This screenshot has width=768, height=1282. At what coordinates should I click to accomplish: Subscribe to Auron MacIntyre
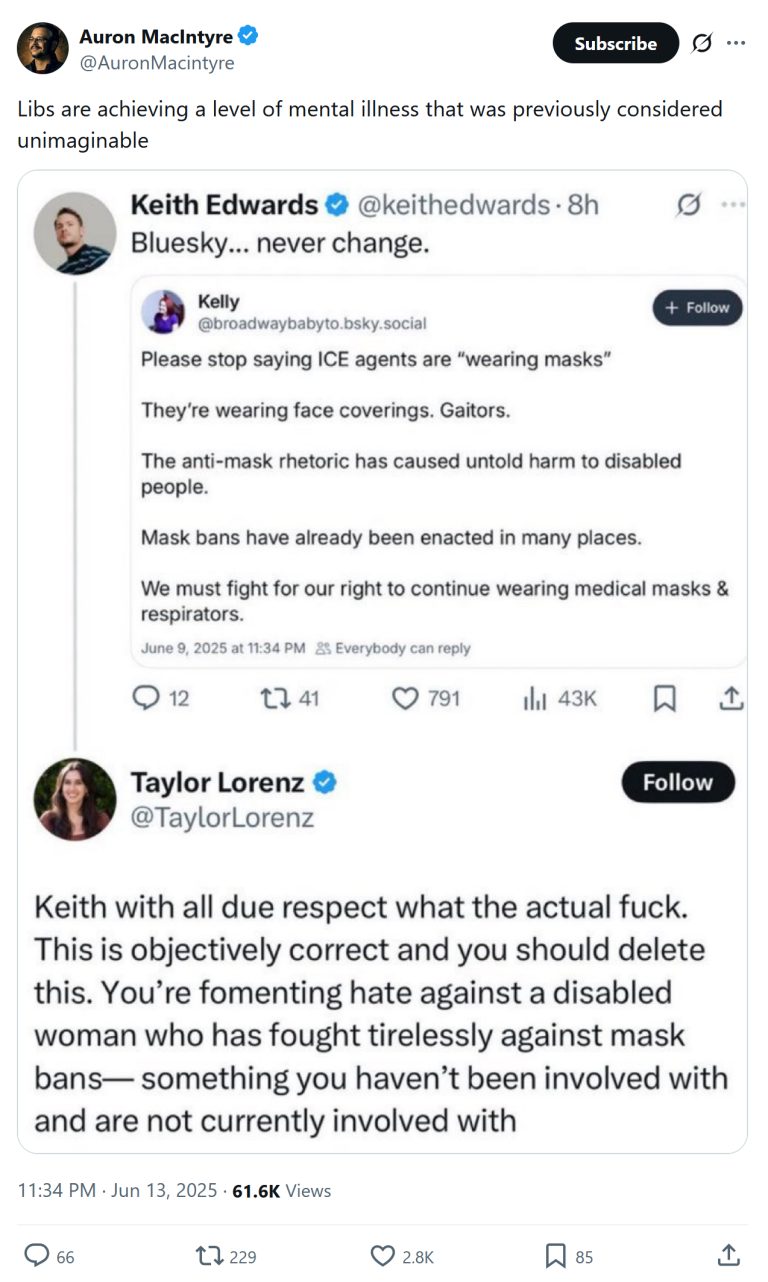pyautogui.click(x=615, y=44)
